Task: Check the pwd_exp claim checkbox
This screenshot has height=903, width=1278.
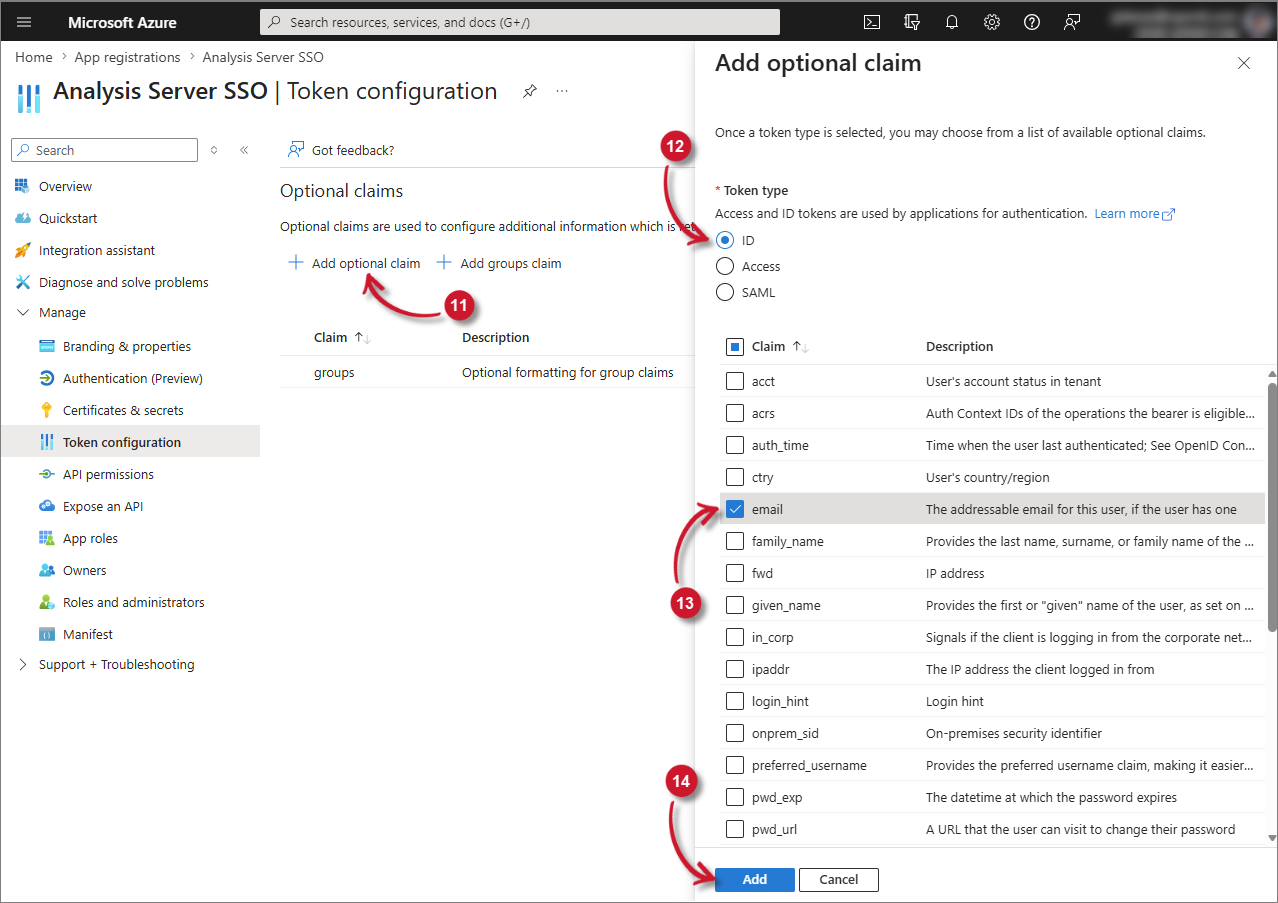Action: coord(734,797)
